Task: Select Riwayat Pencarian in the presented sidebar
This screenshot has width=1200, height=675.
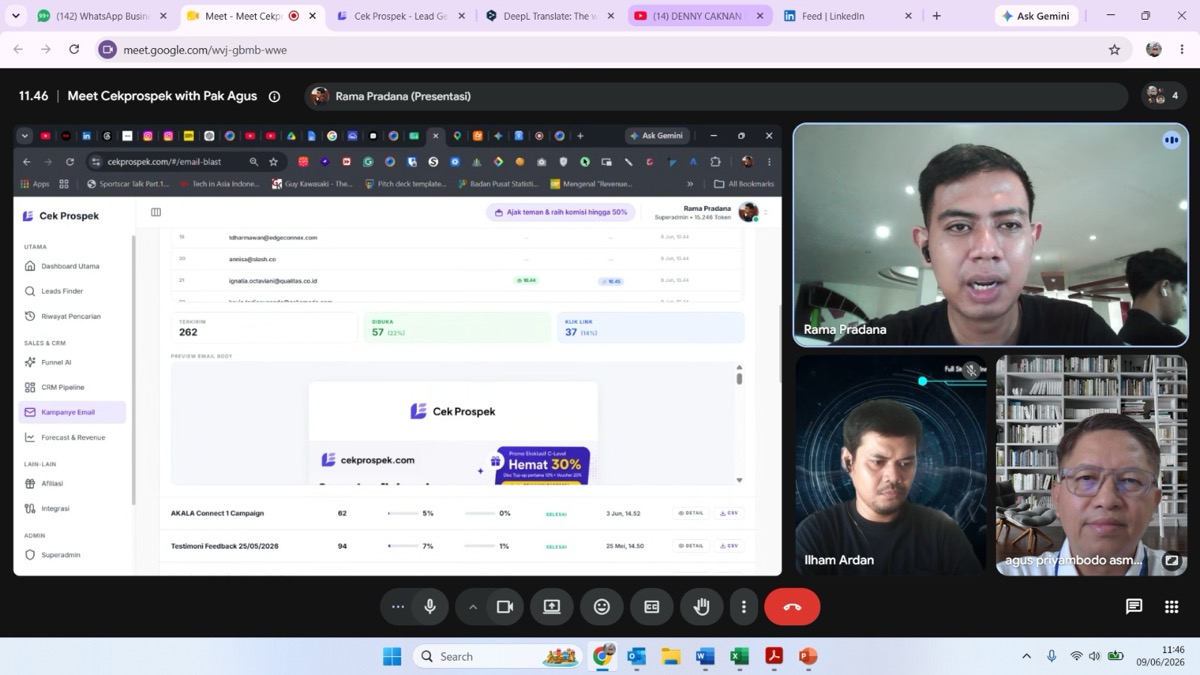Action: coord(72,316)
